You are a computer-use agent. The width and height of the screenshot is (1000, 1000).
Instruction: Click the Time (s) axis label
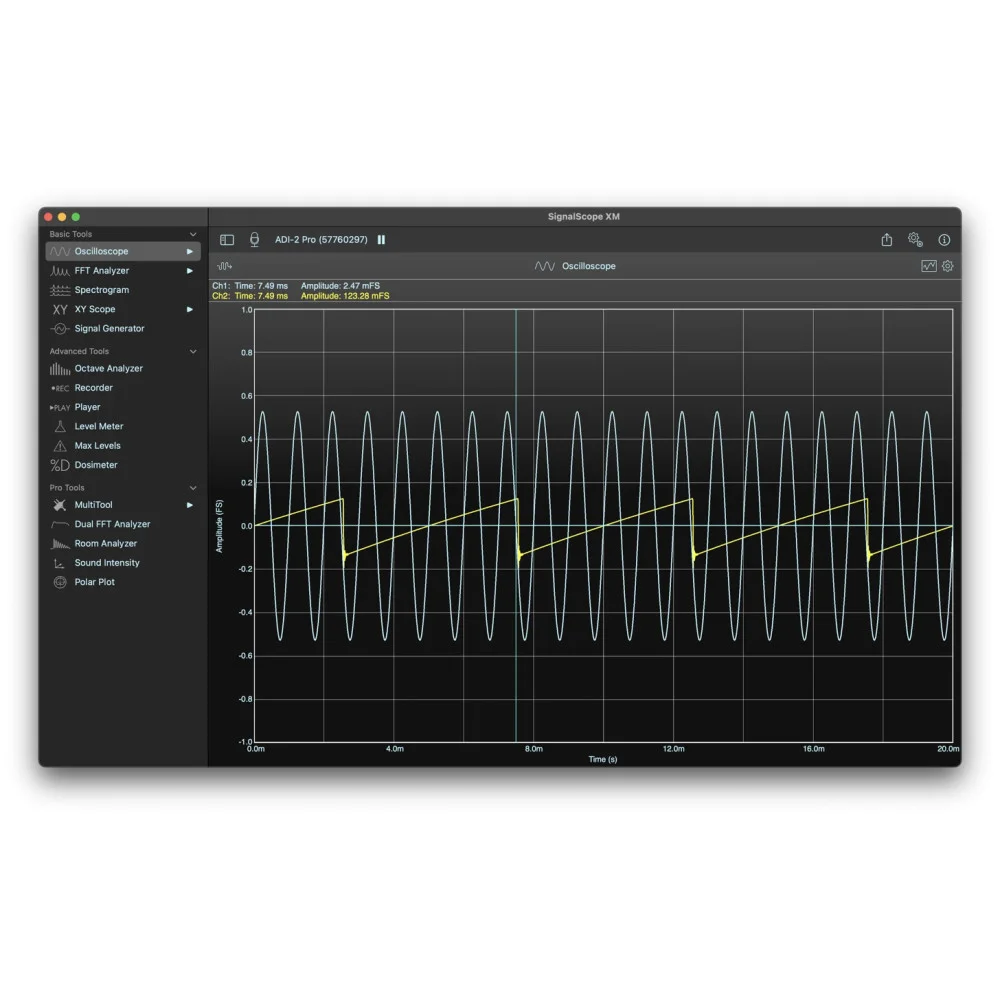tap(603, 760)
